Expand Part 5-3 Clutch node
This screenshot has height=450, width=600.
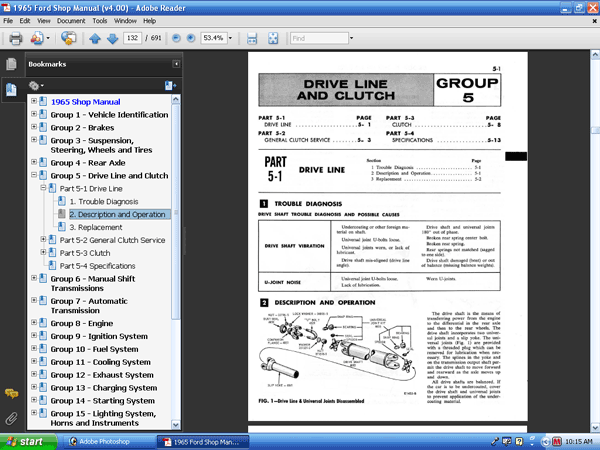coord(43,252)
